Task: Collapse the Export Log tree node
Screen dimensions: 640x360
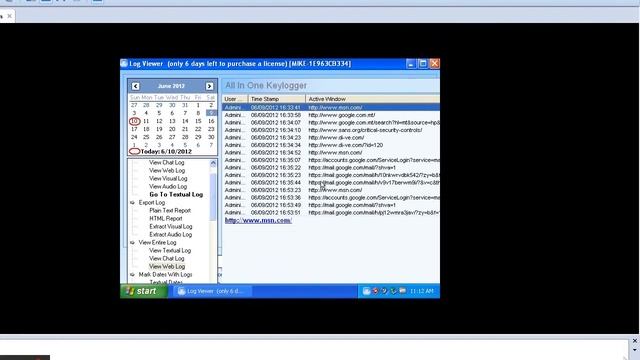Action: pos(132,202)
